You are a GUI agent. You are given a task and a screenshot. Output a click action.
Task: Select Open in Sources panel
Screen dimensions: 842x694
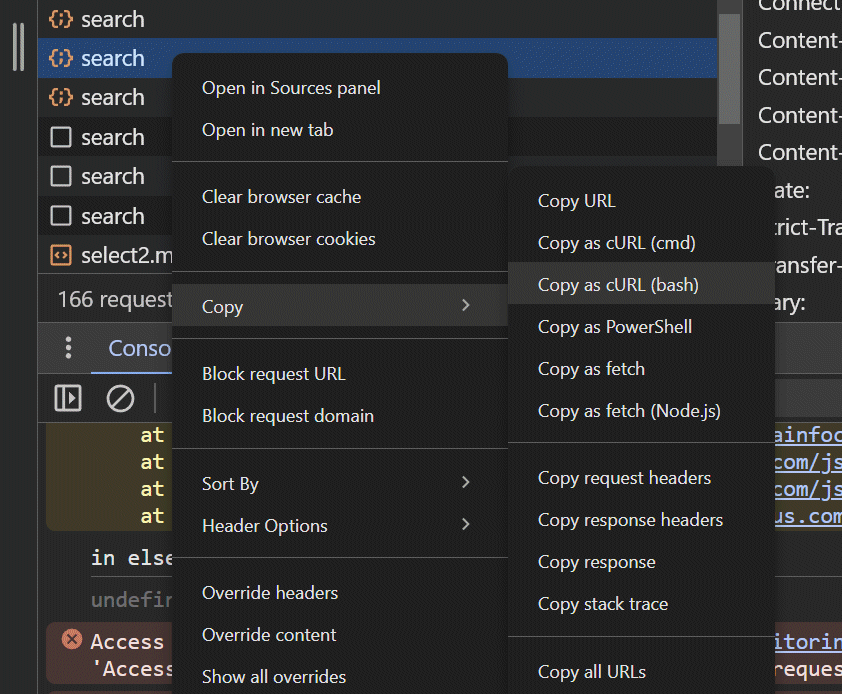coord(291,88)
